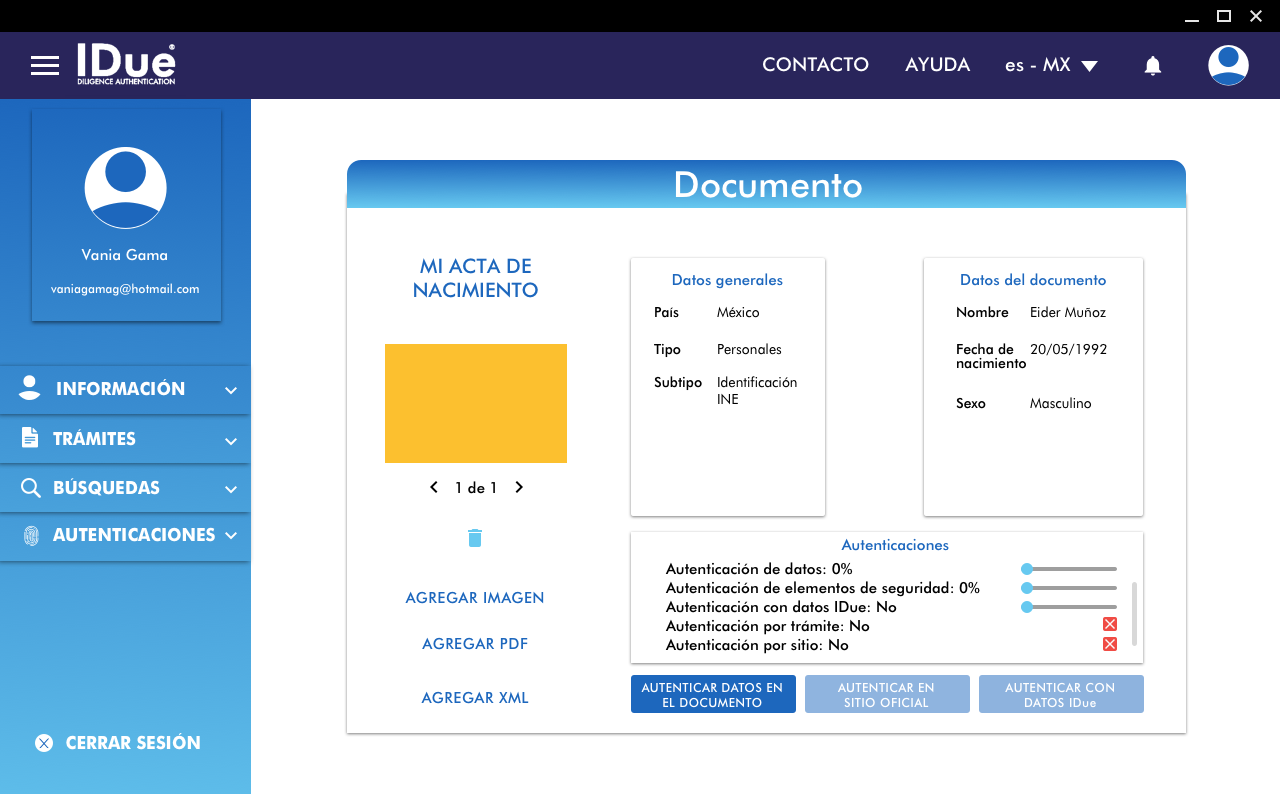Viewport: 1280px width, 794px height.
Task: Open the Contacto menu item
Action: point(815,65)
